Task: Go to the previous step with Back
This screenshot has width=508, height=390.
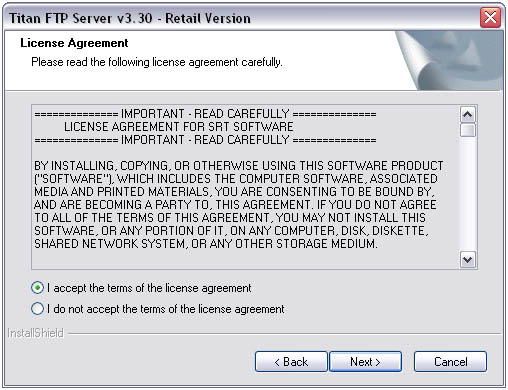Action: pos(291,362)
